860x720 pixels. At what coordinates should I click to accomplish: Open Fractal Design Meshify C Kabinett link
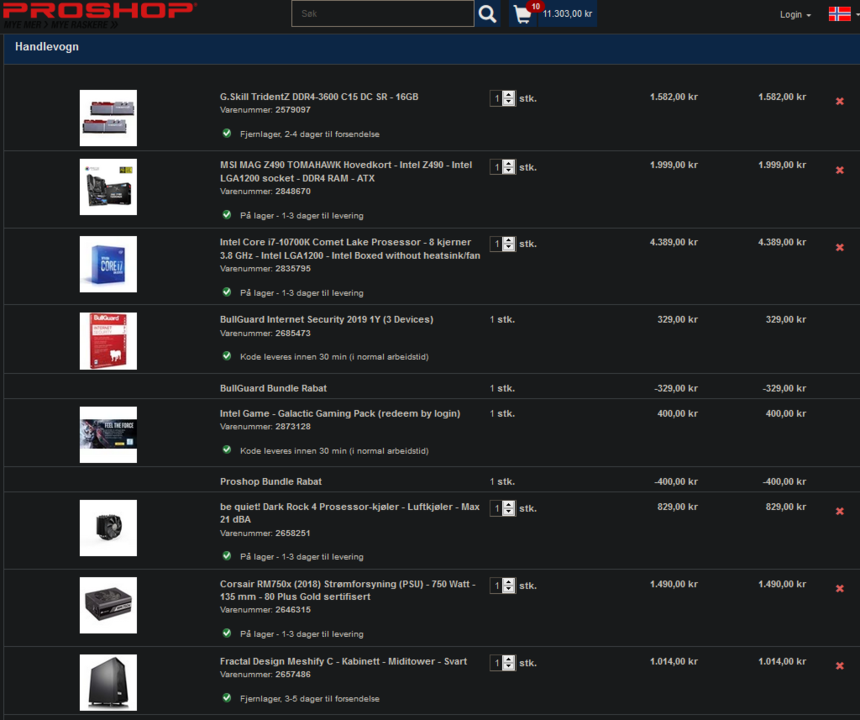pyautogui.click(x=343, y=661)
